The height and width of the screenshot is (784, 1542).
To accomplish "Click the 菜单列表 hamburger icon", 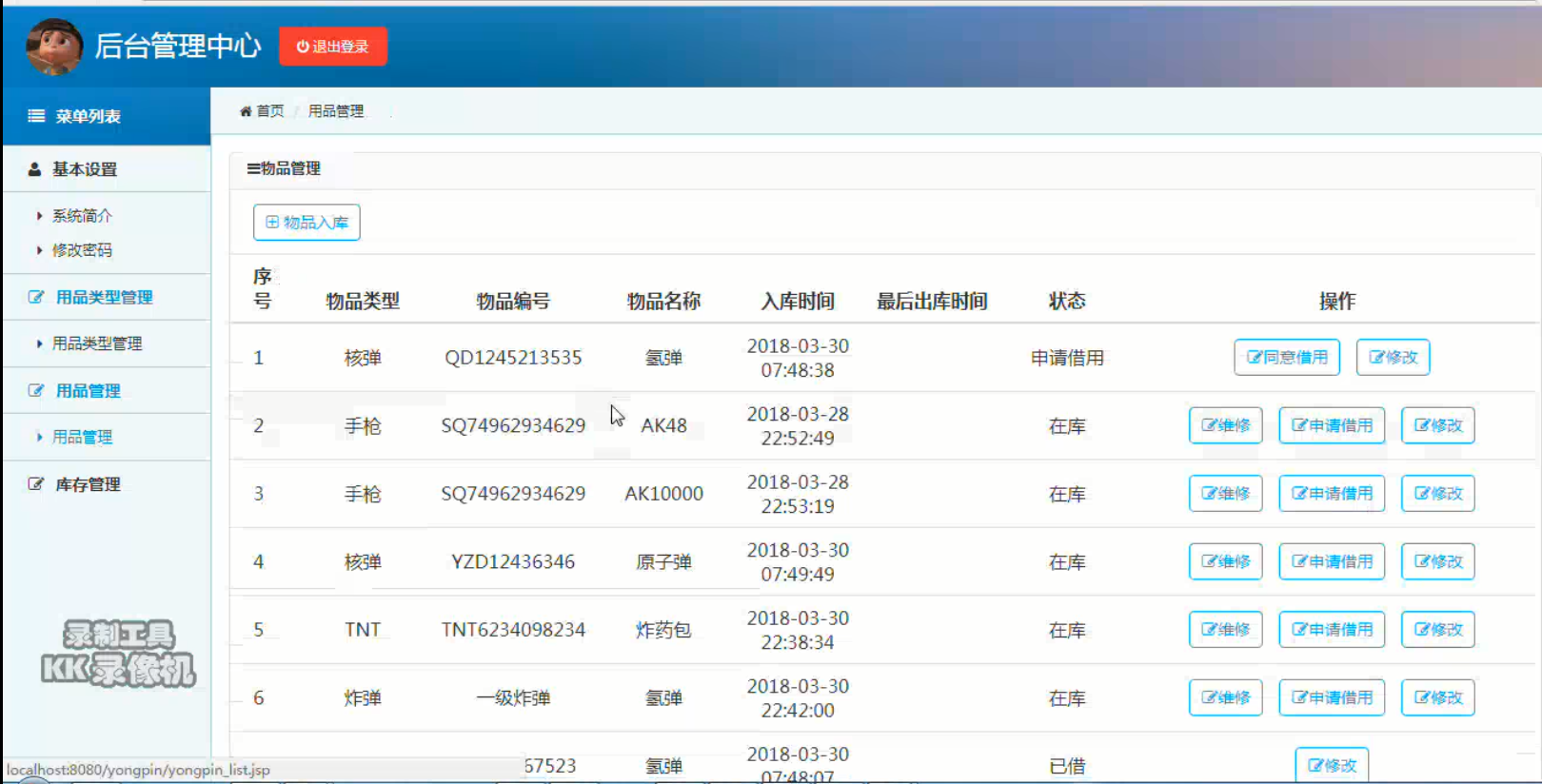I will click(x=36, y=116).
